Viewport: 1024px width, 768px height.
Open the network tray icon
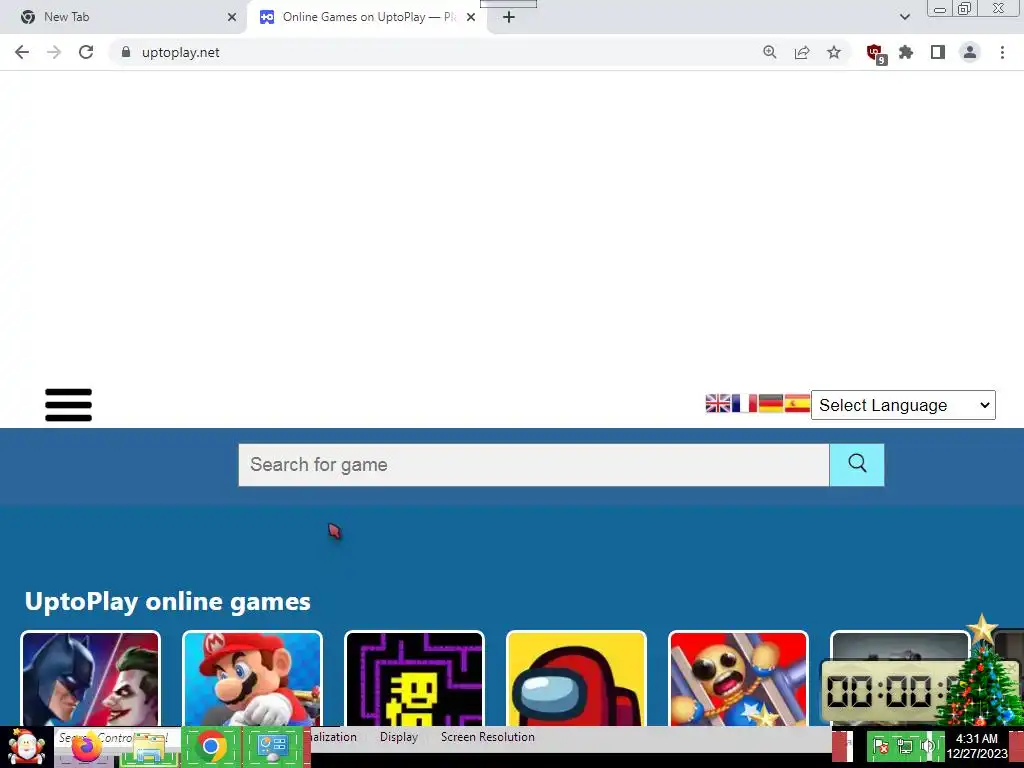pyautogui.click(x=905, y=746)
